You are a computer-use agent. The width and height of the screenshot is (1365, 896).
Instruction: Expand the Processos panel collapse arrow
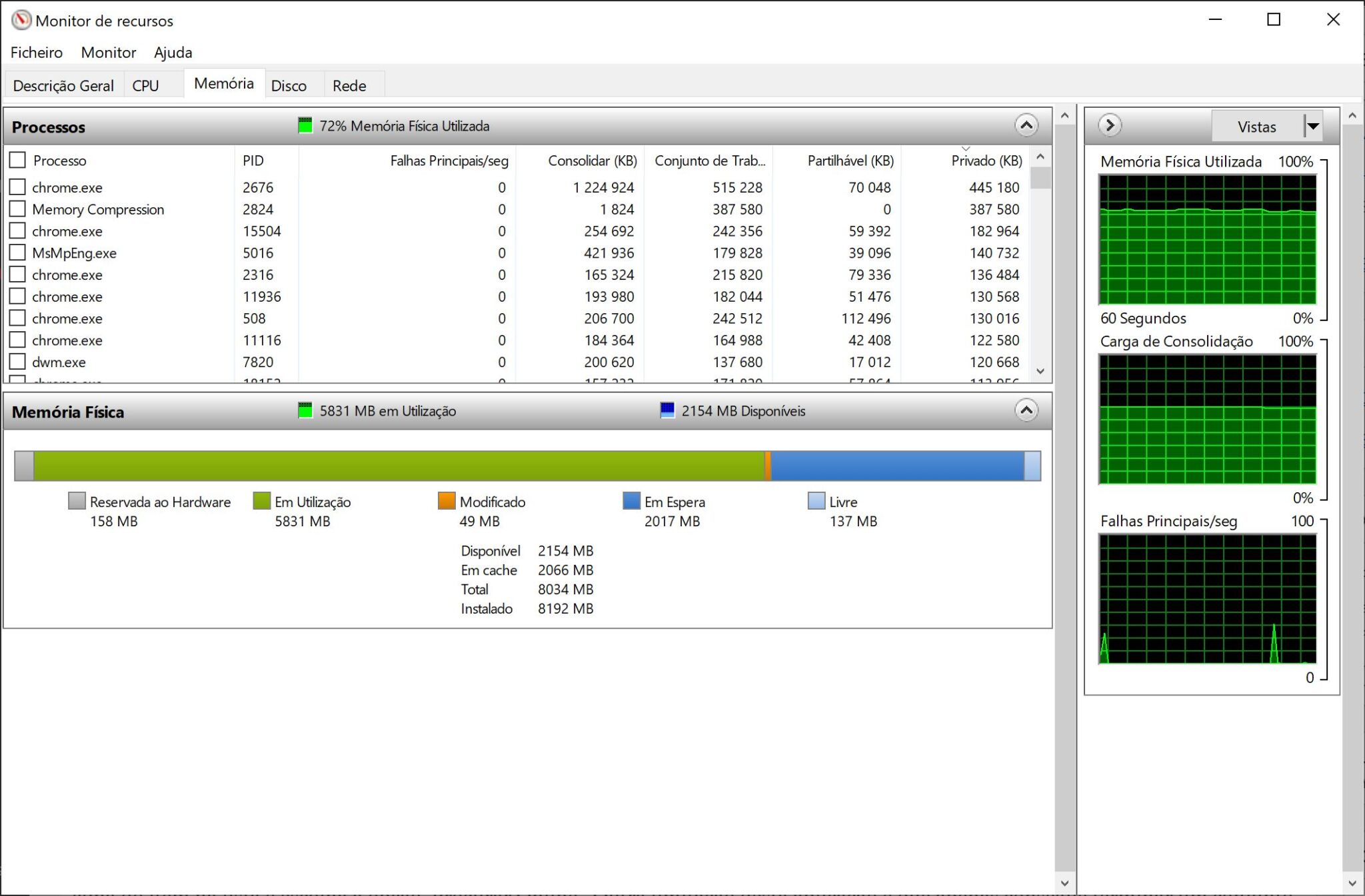pyautogui.click(x=1027, y=125)
